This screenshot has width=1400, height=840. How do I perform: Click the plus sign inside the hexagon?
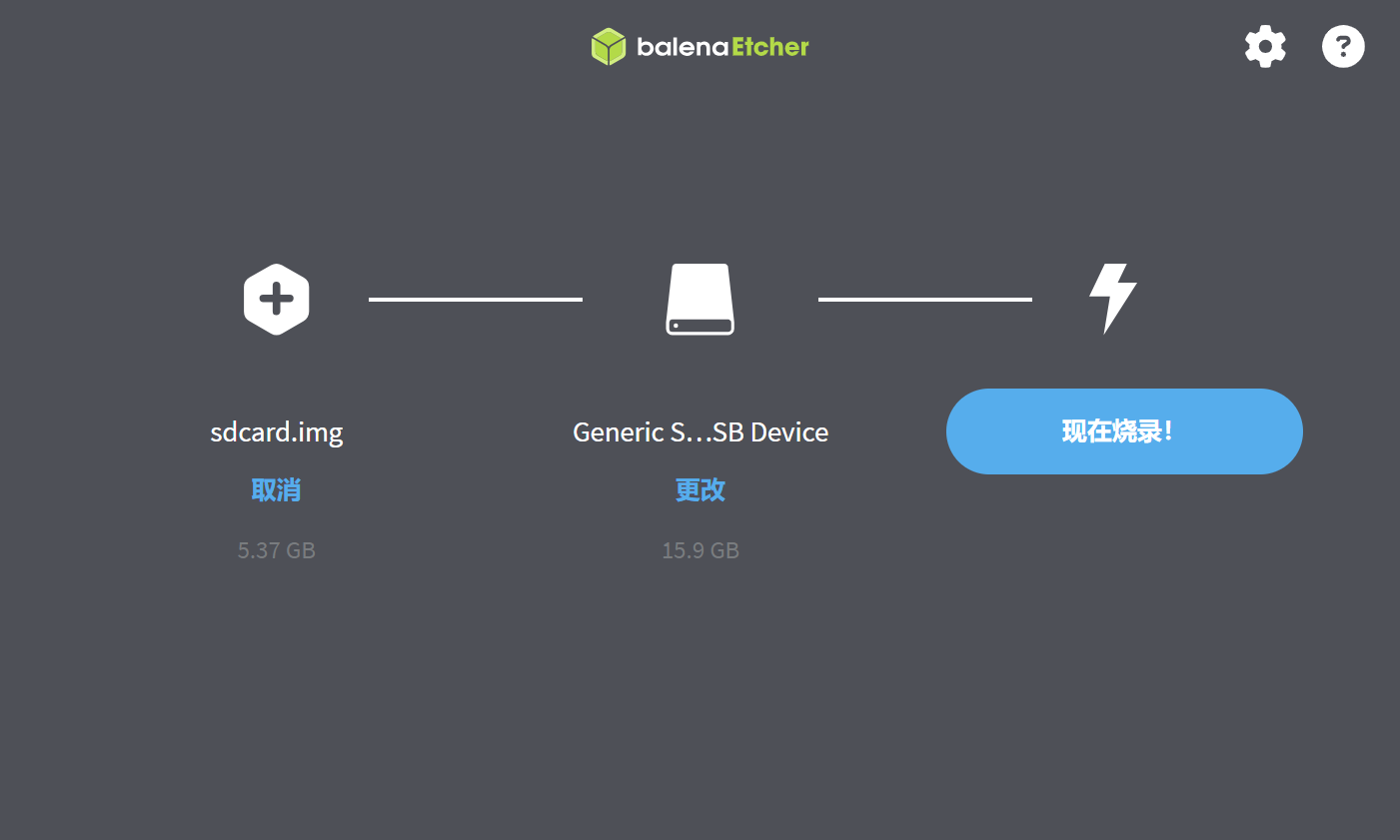(x=277, y=299)
